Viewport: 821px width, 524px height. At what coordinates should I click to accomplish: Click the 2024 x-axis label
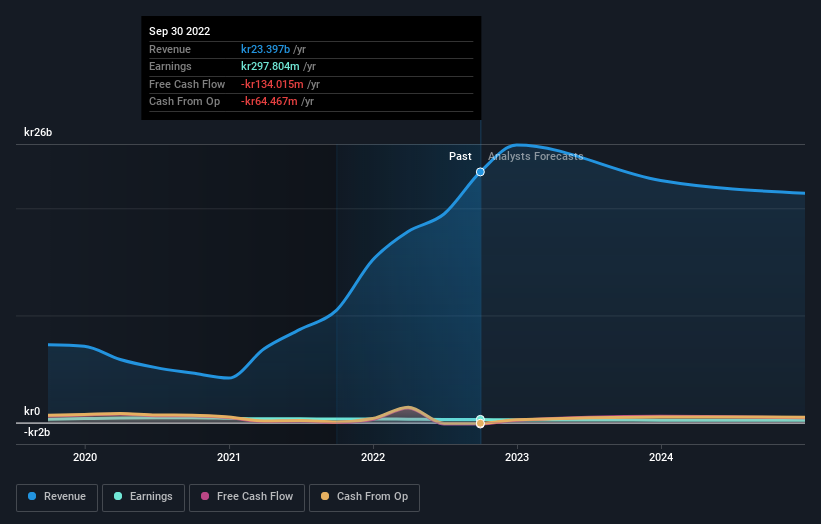pos(661,457)
